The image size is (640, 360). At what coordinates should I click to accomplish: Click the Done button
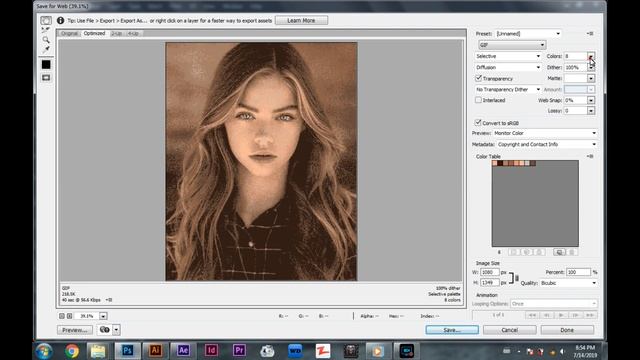pyautogui.click(x=567, y=330)
